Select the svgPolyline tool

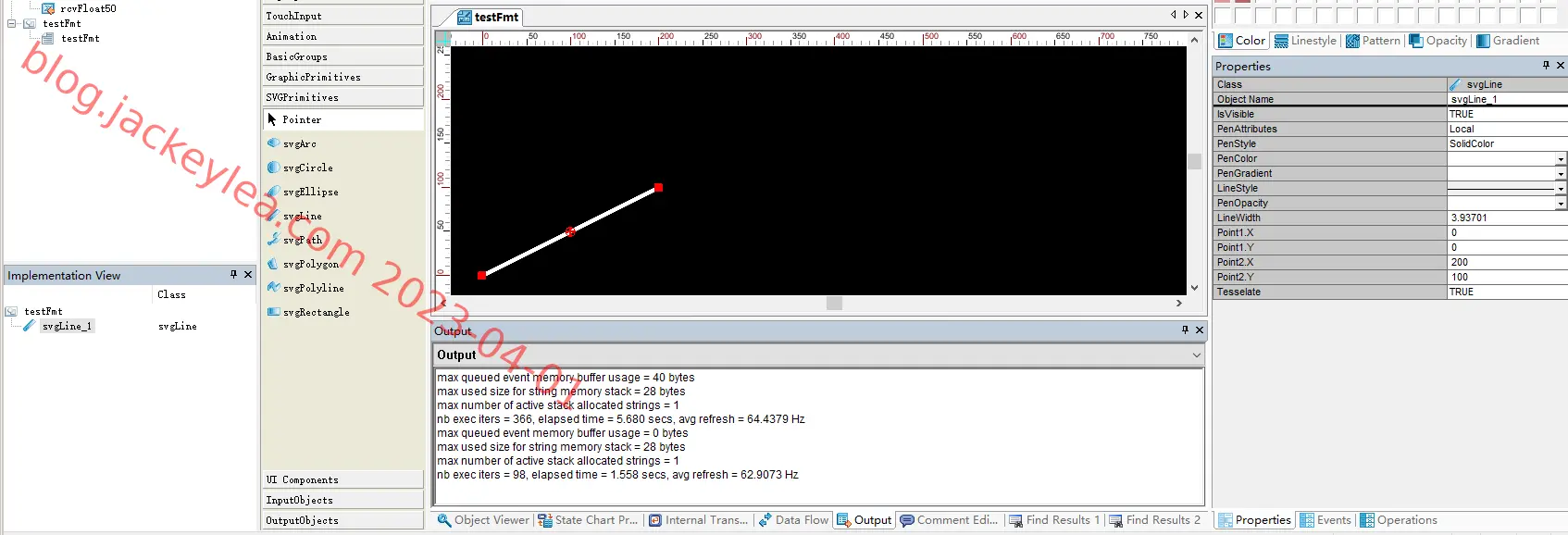[313, 288]
